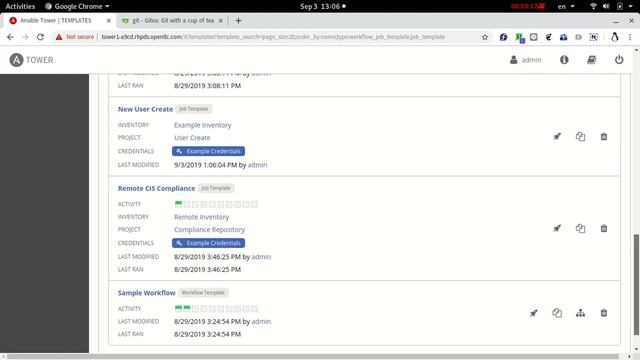Screen dimensions: 640x360
Task: Copy the New User Create template
Action: 580,136
